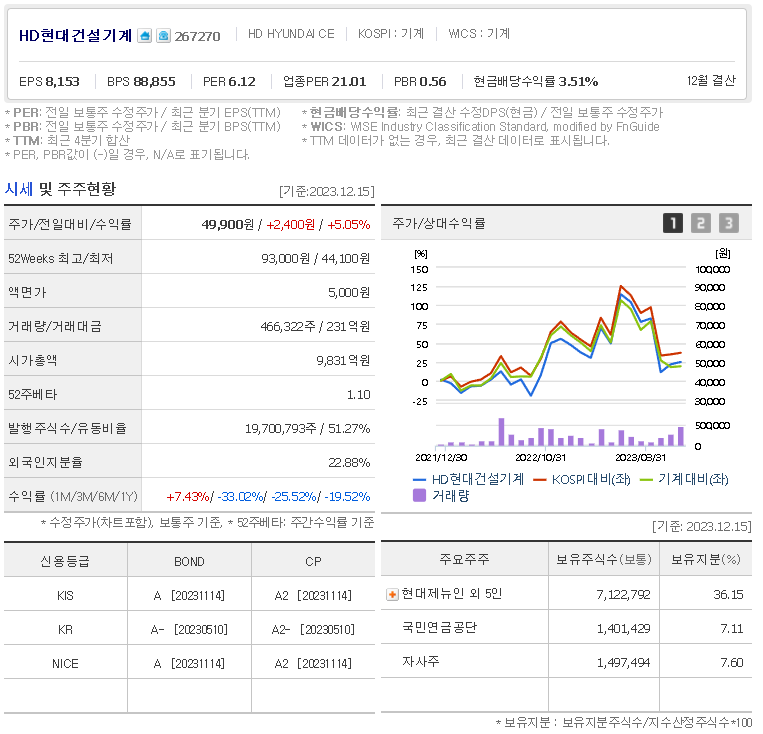
Task: Switch to chart tab 2
Action: click(x=701, y=223)
